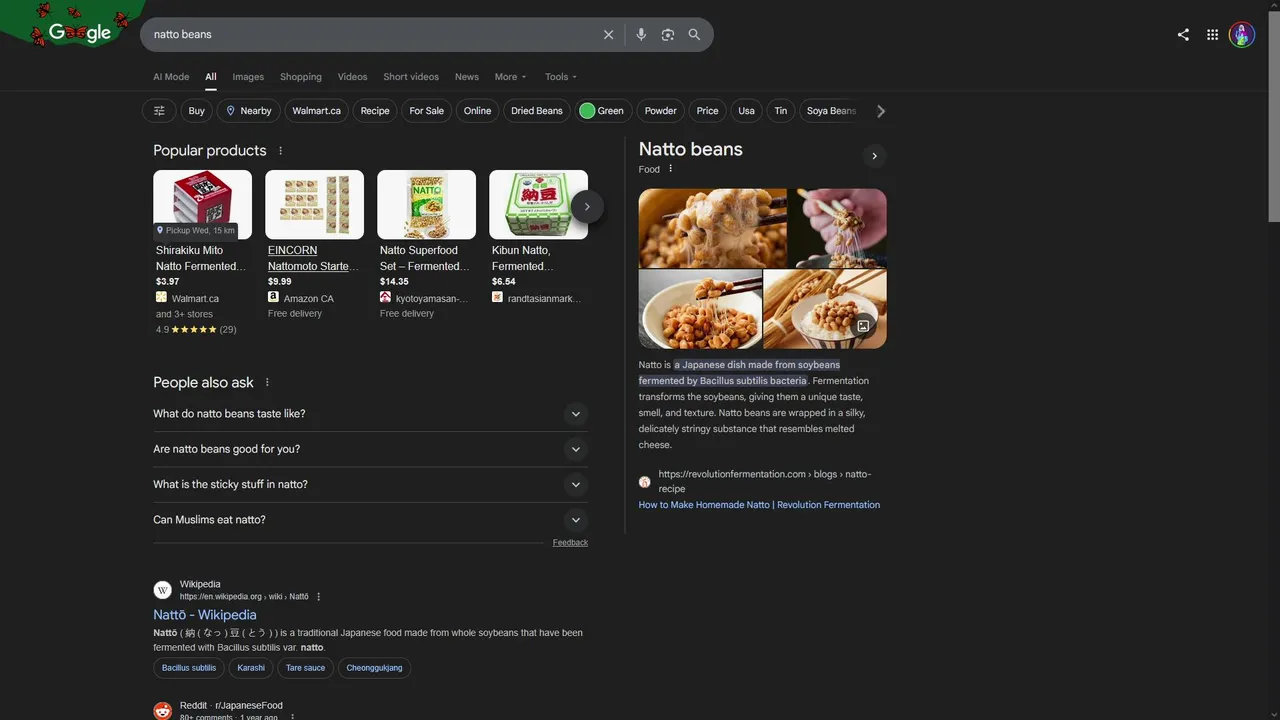The image size is (1280, 720).
Task: Open 'How to Make Homemade Natto' link
Action: click(x=759, y=505)
